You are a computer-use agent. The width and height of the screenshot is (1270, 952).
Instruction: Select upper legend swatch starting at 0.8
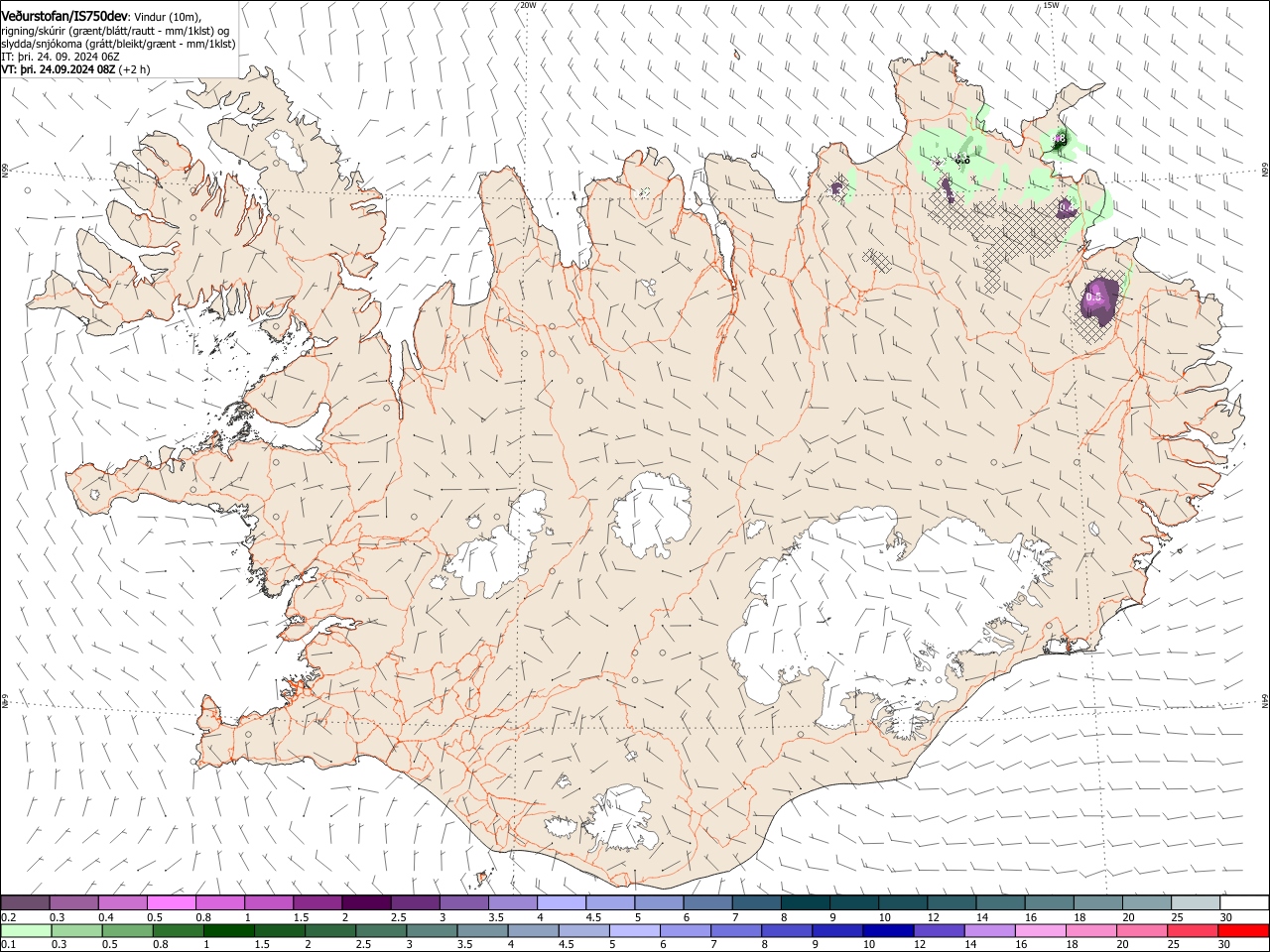pyautogui.click(x=219, y=902)
